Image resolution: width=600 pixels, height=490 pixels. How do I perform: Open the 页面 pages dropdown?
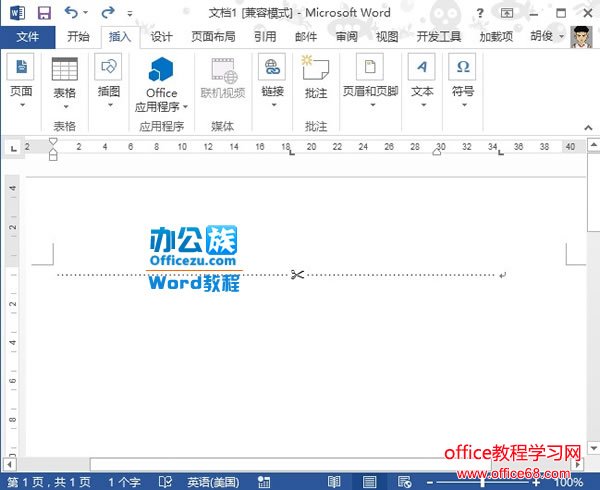(x=21, y=81)
